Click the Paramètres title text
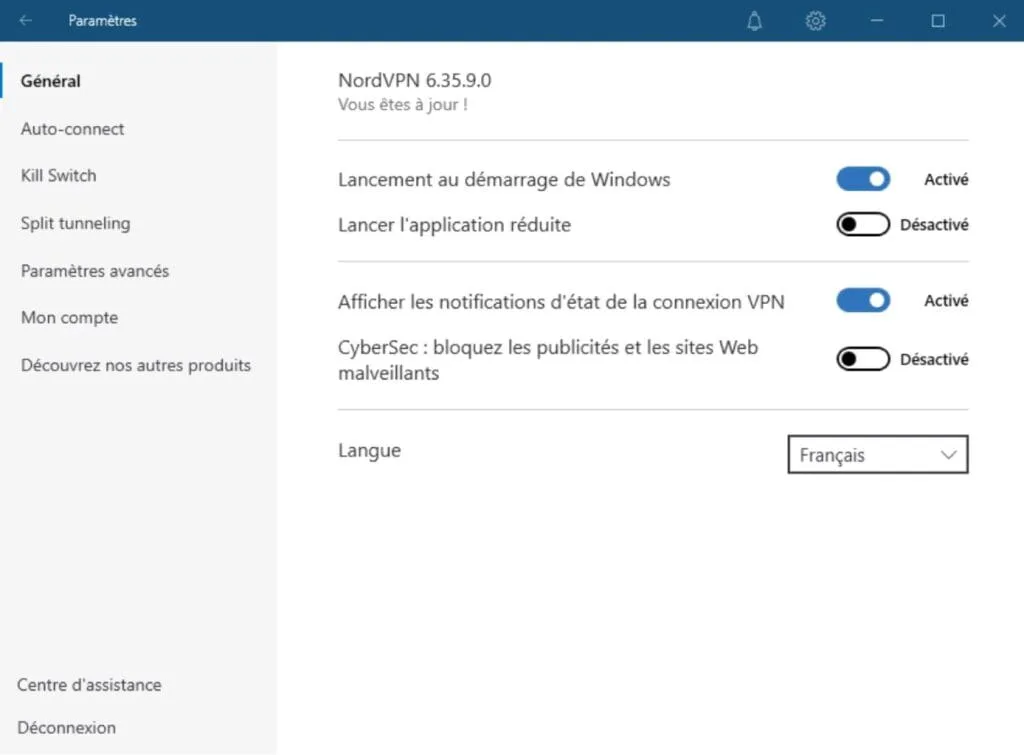1024x755 pixels. (103, 21)
